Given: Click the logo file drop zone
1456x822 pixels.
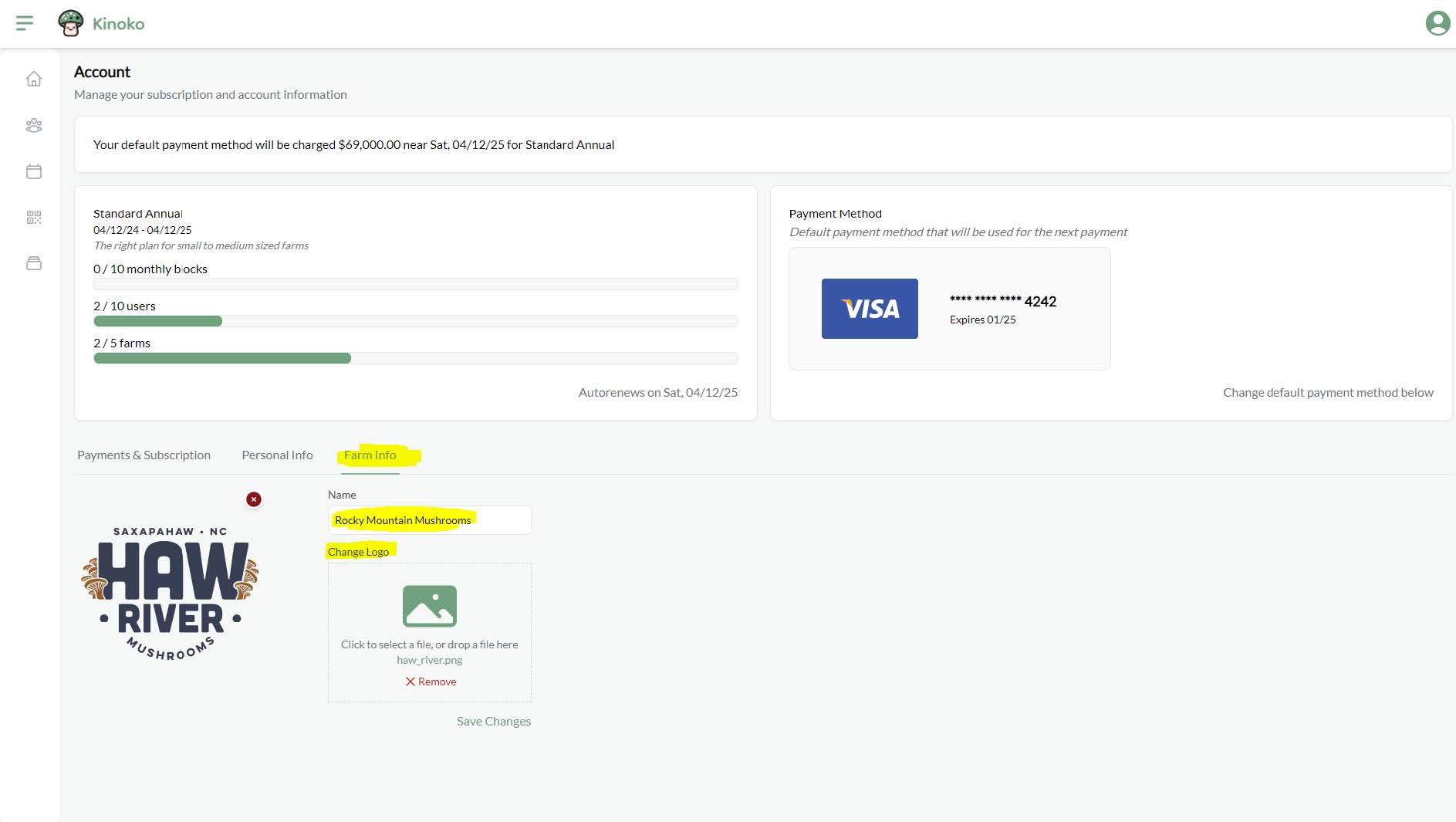Looking at the screenshot, I should click(x=430, y=631).
